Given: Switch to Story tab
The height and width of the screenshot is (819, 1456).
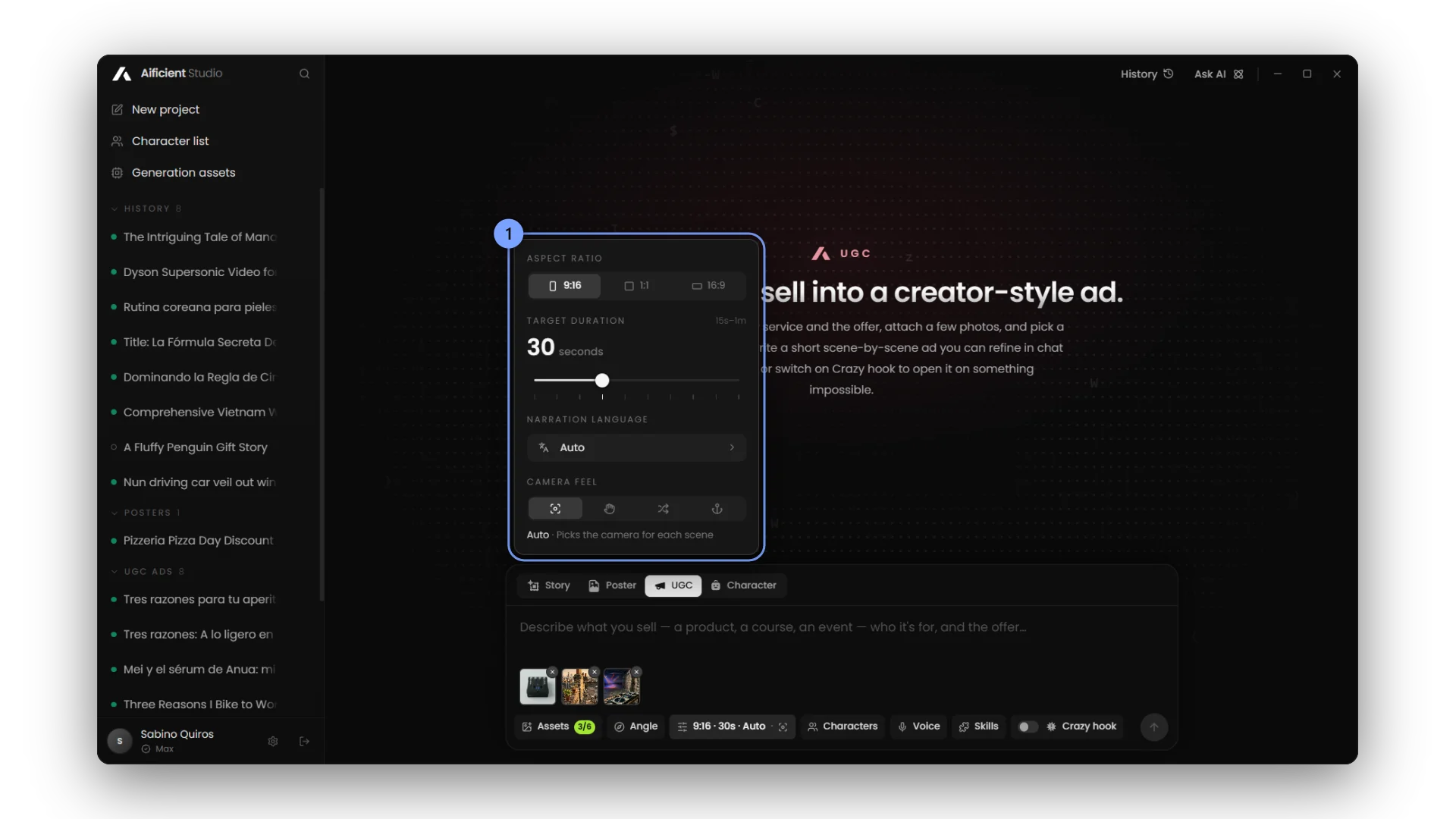Looking at the screenshot, I should tap(548, 585).
